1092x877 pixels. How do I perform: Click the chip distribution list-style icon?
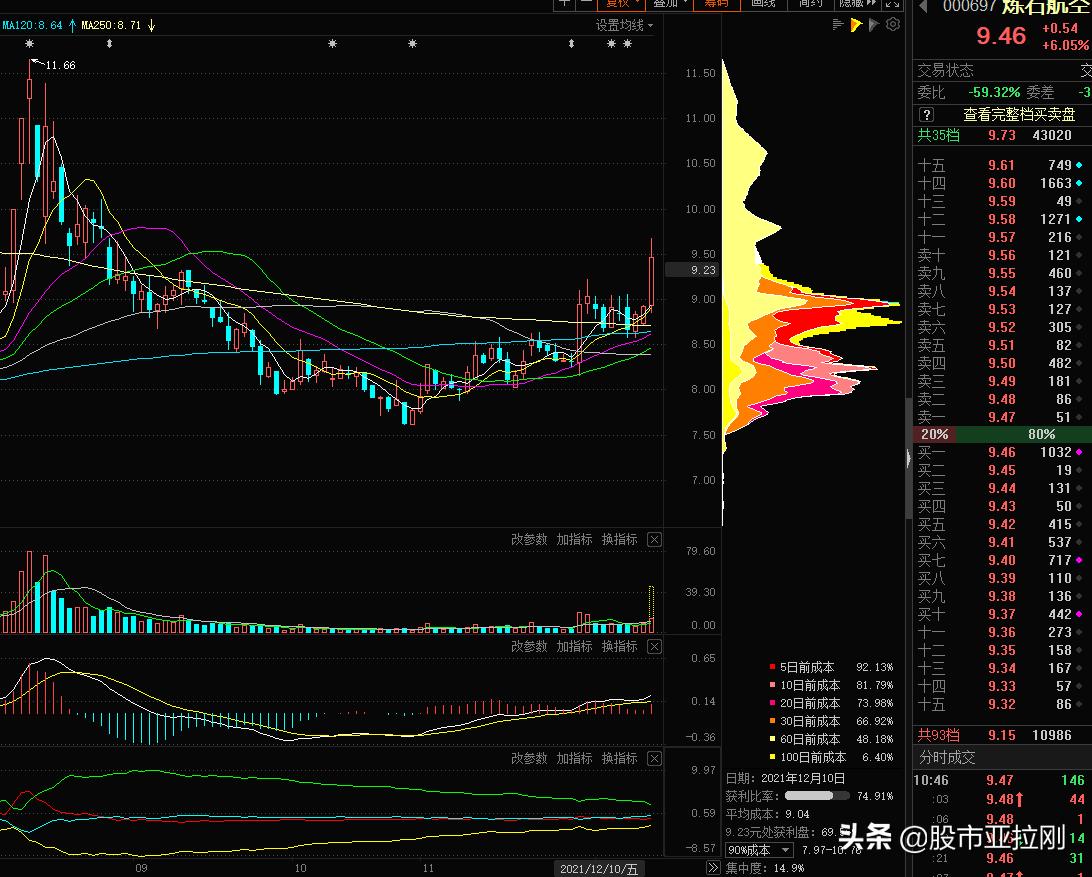pos(838,26)
